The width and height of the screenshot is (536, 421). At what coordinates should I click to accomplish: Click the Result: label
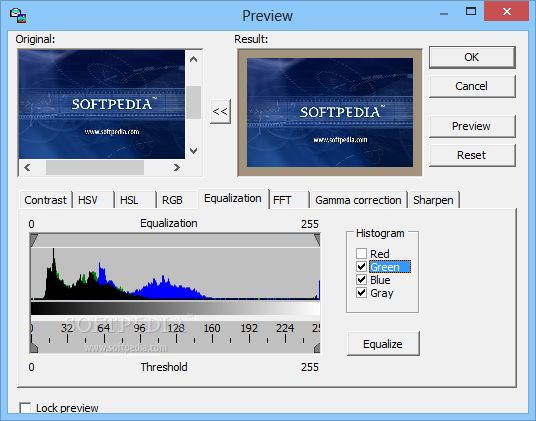[251, 39]
